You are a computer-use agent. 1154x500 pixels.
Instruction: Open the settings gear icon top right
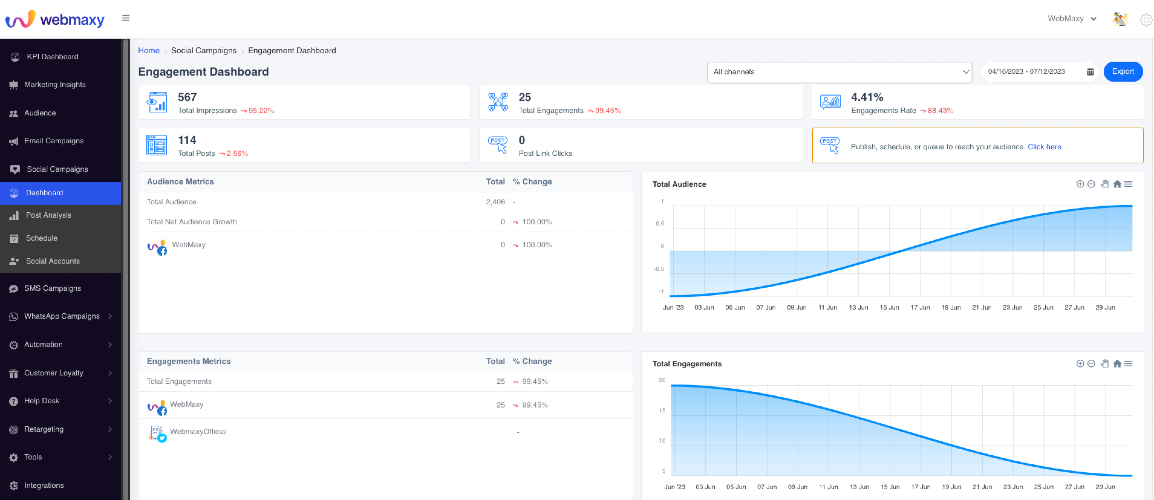(1145, 19)
